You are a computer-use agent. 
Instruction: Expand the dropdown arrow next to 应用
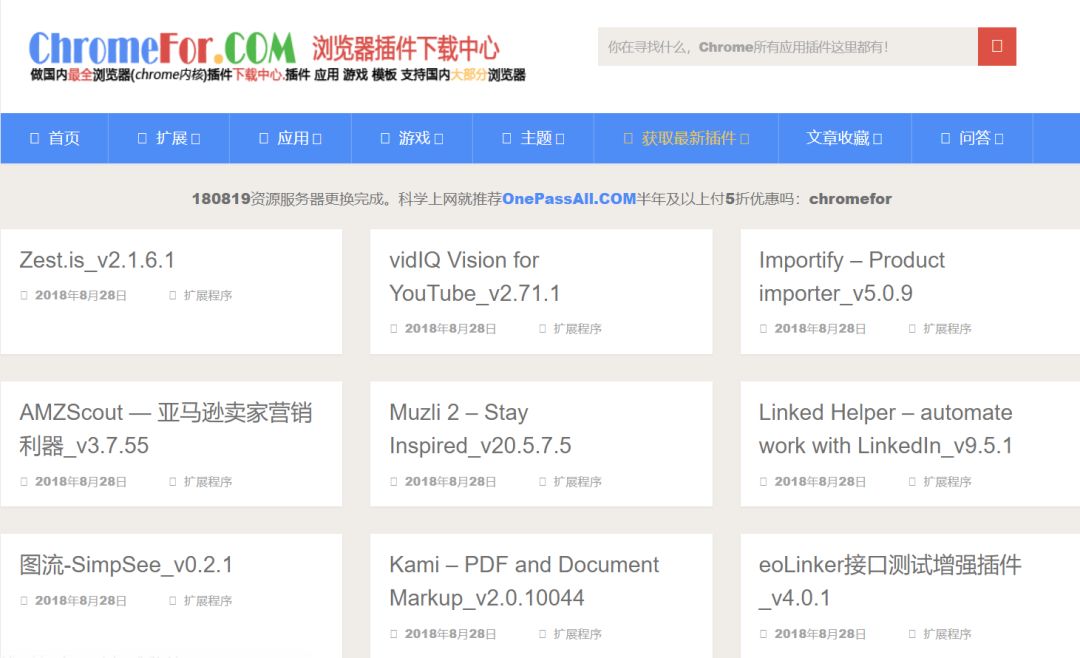pyautogui.click(x=317, y=139)
